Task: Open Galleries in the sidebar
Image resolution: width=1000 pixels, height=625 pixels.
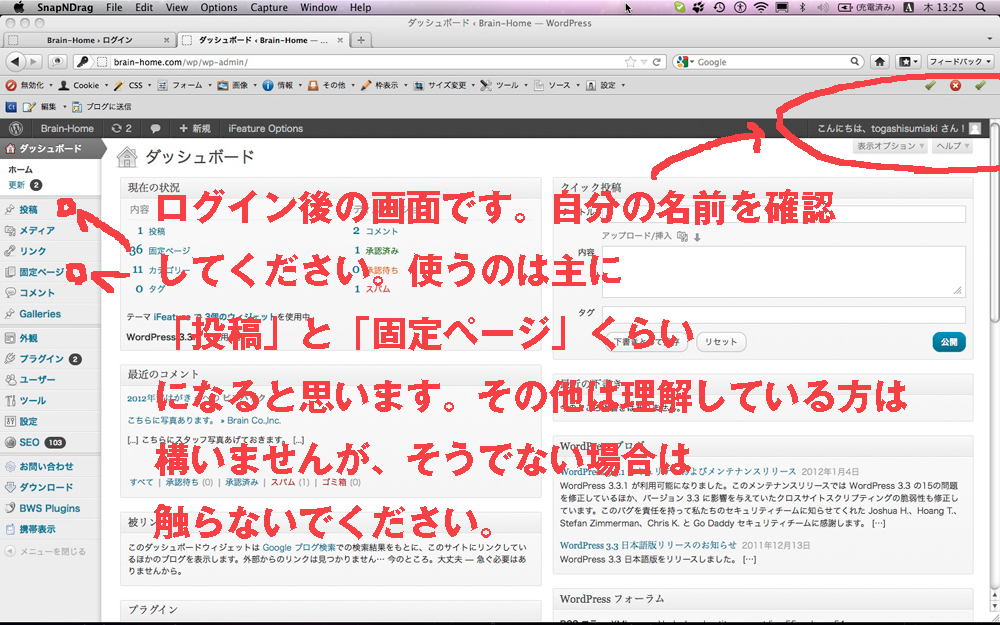Action: coord(40,314)
